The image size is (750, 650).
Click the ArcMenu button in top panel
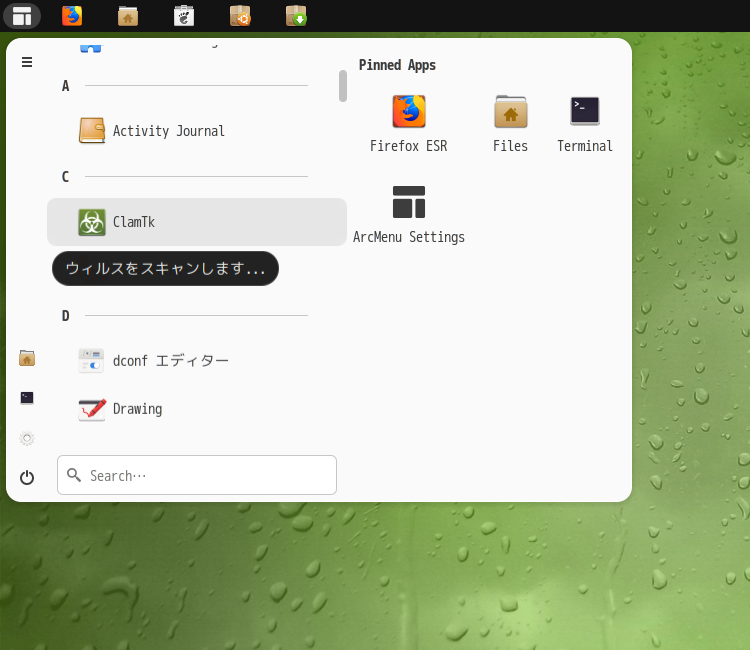(x=22, y=16)
